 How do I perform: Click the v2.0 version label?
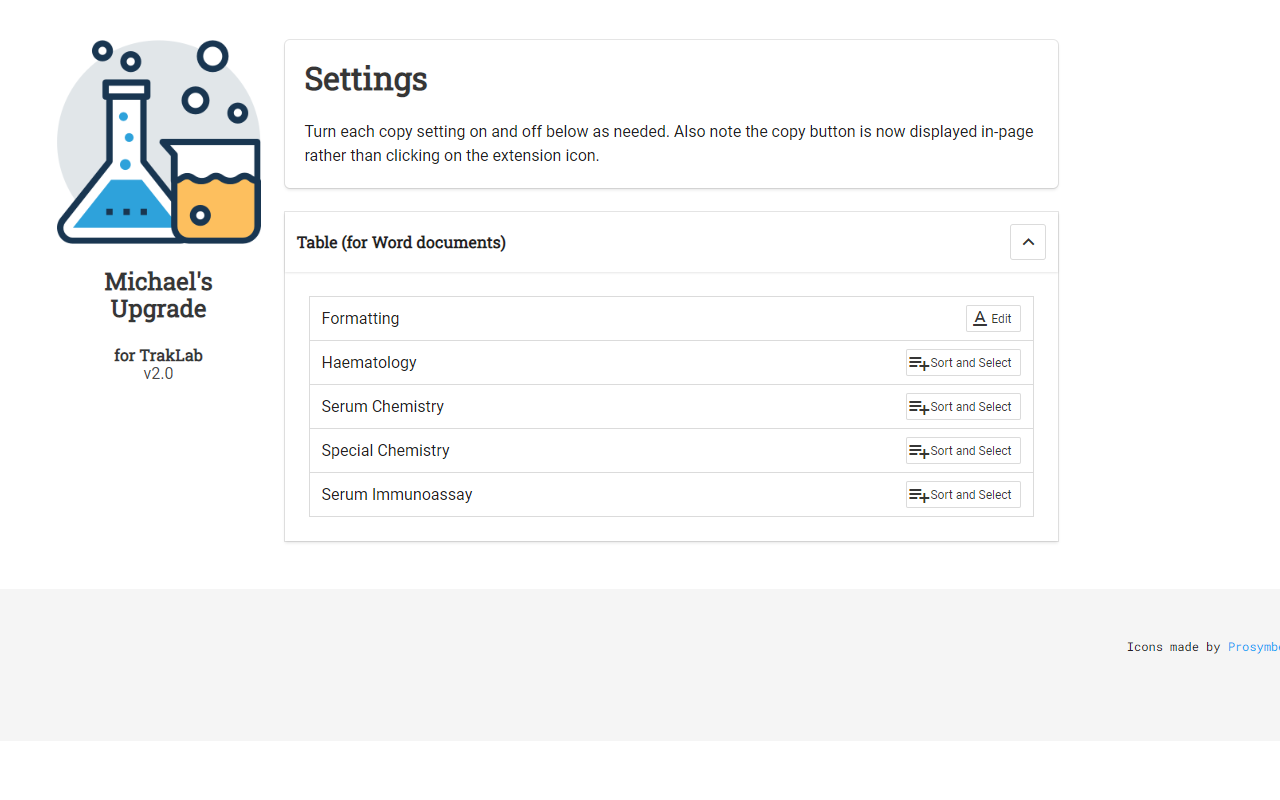[x=158, y=374]
